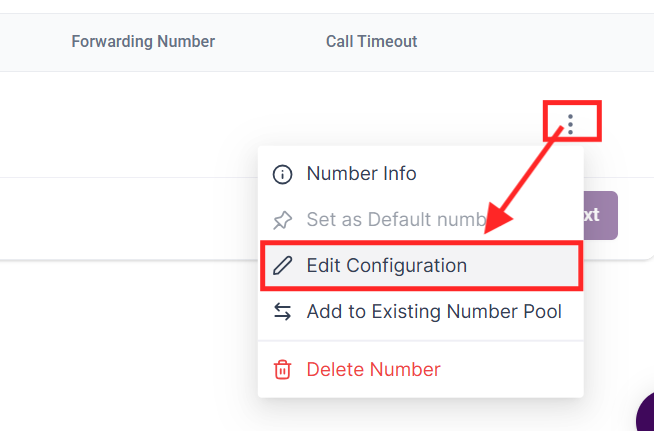Click the pin icon beside Set as Default
654x431 pixels.
pyautogui.click(x=283, y=220)
